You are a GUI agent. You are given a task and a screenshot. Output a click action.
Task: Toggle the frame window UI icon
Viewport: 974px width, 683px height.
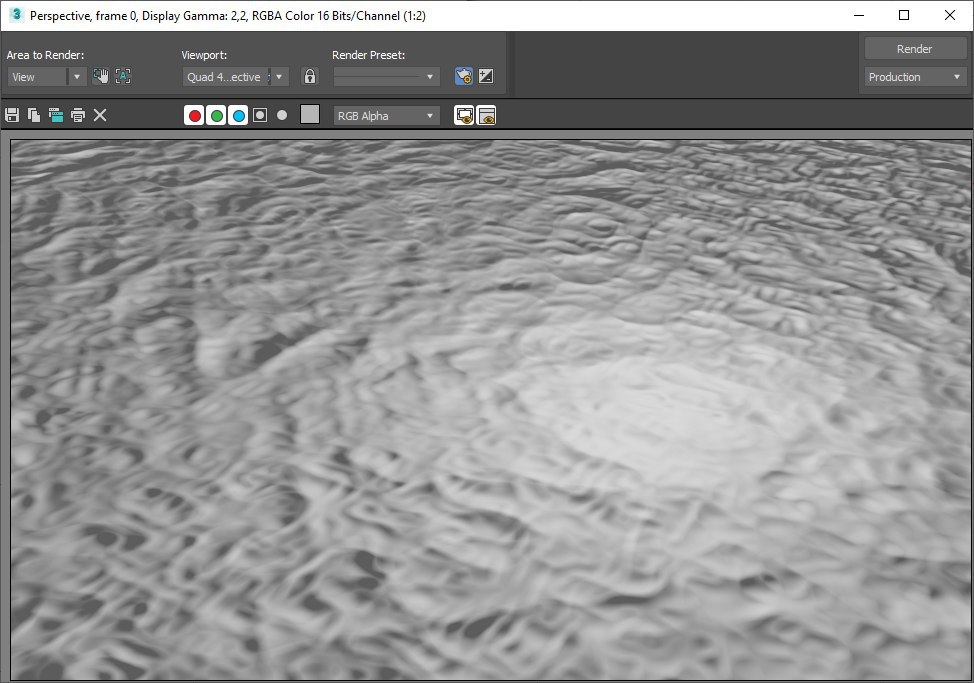pyautogui.click(x=486, y=115)
